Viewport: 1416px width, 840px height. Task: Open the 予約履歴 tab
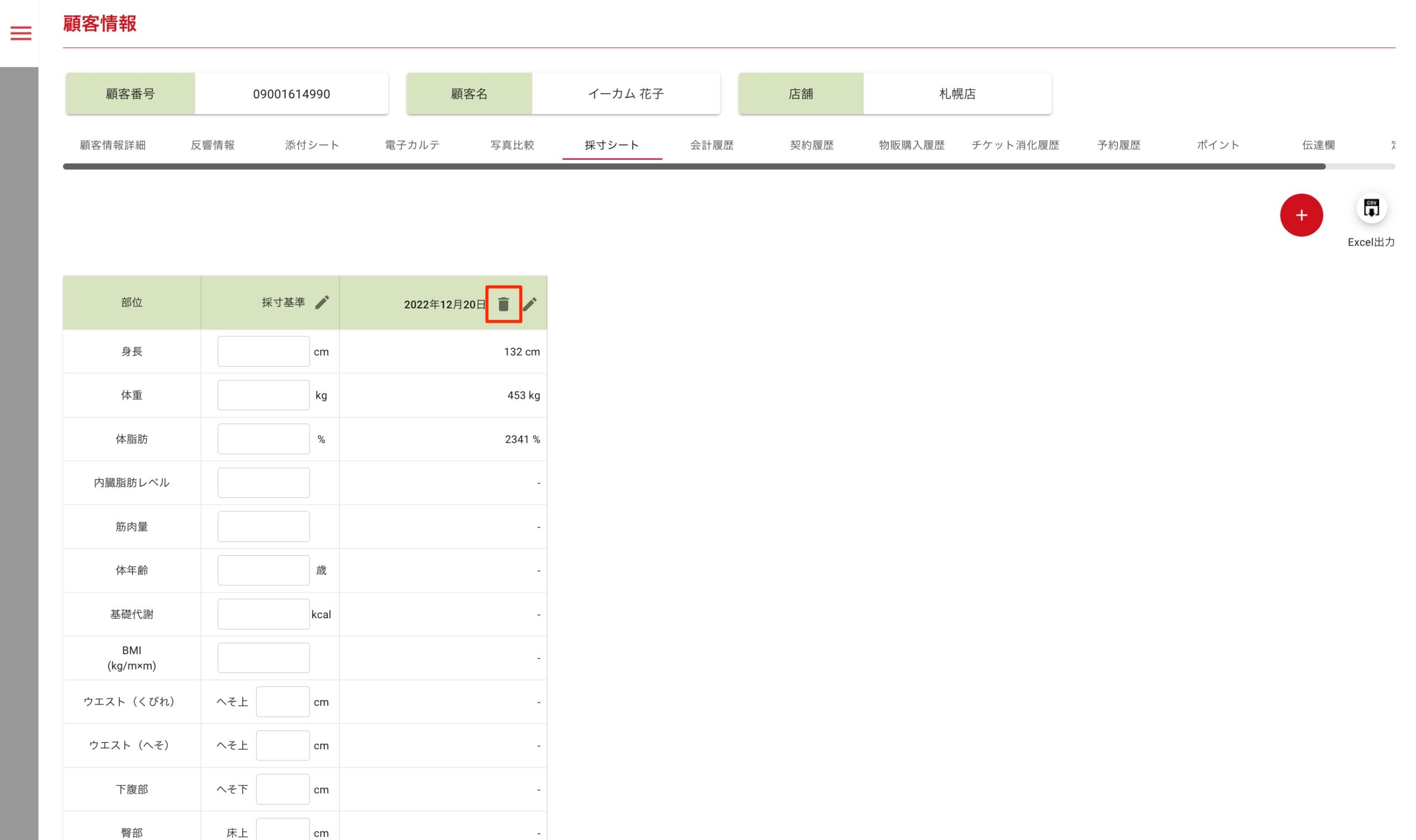(x=1118, y=145)
